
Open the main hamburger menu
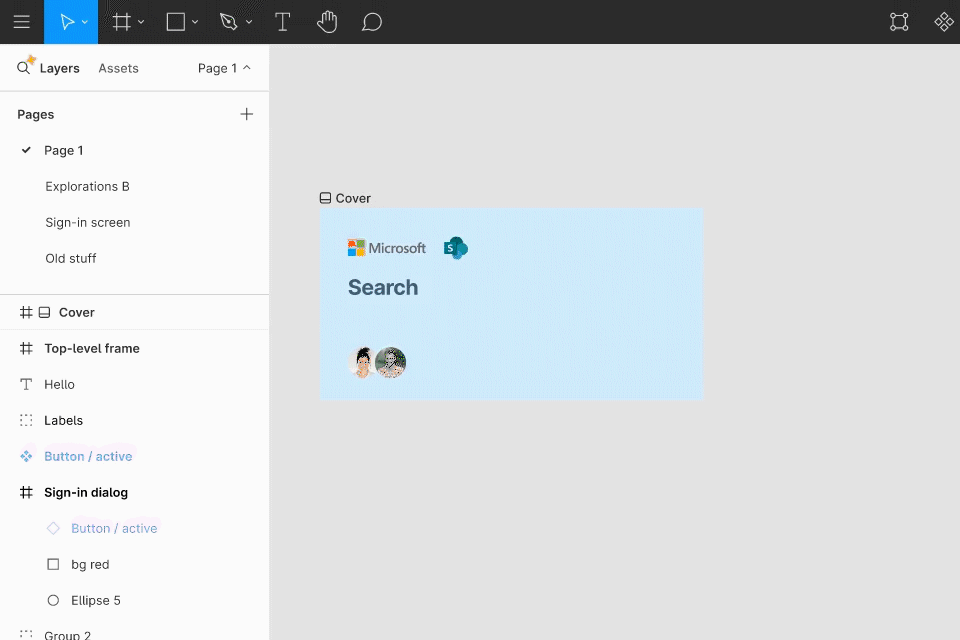pos(21,22)
